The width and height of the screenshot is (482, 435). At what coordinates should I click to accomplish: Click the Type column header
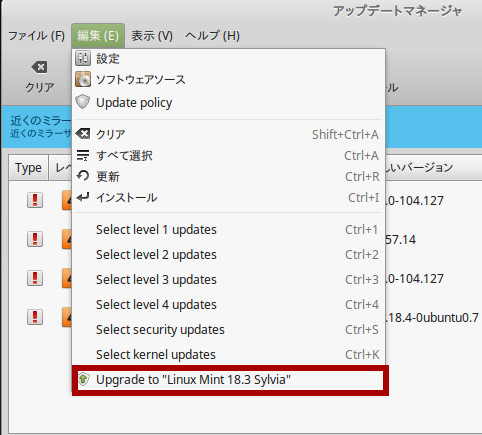[28, 168]
